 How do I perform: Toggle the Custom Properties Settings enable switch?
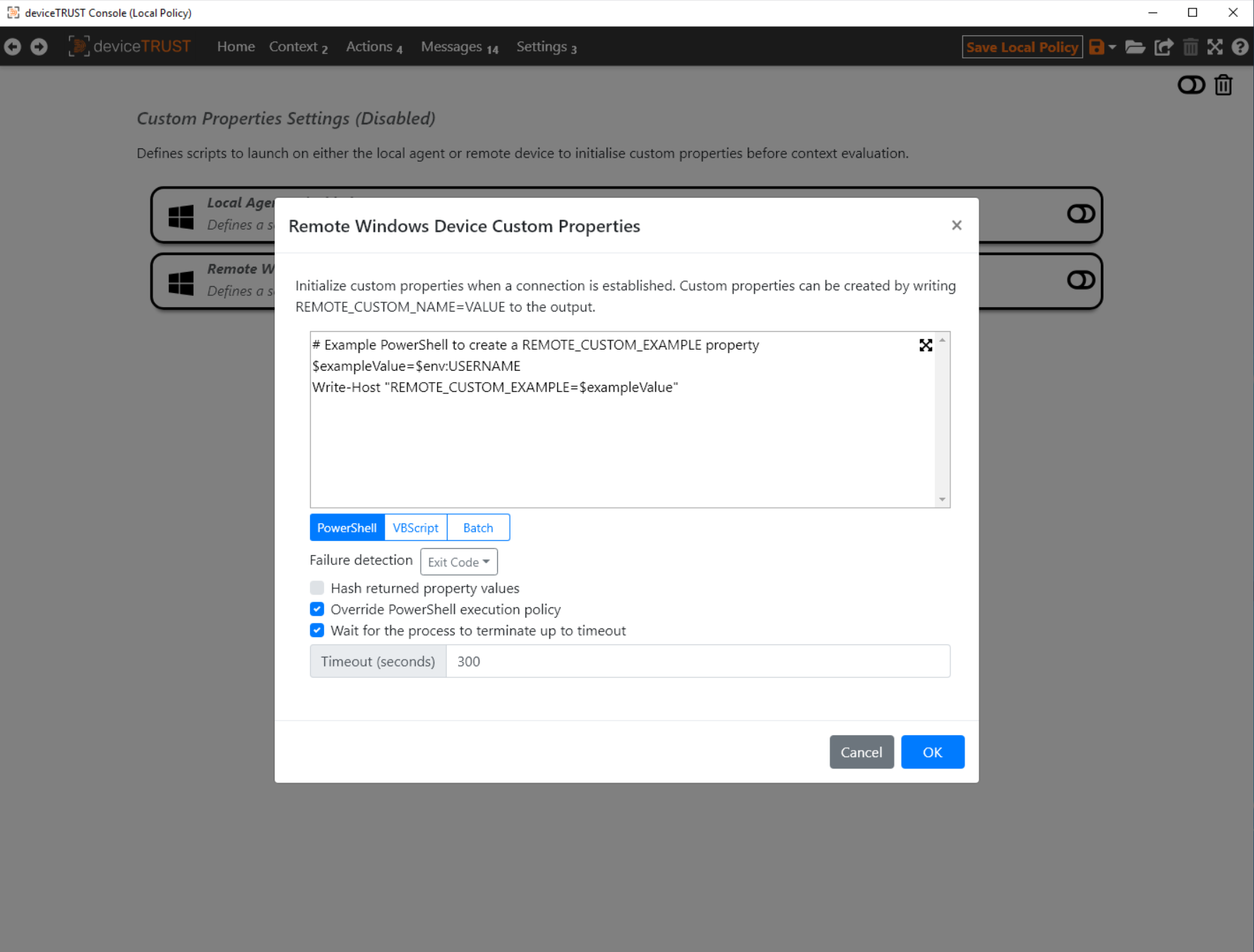(1191, 84)
